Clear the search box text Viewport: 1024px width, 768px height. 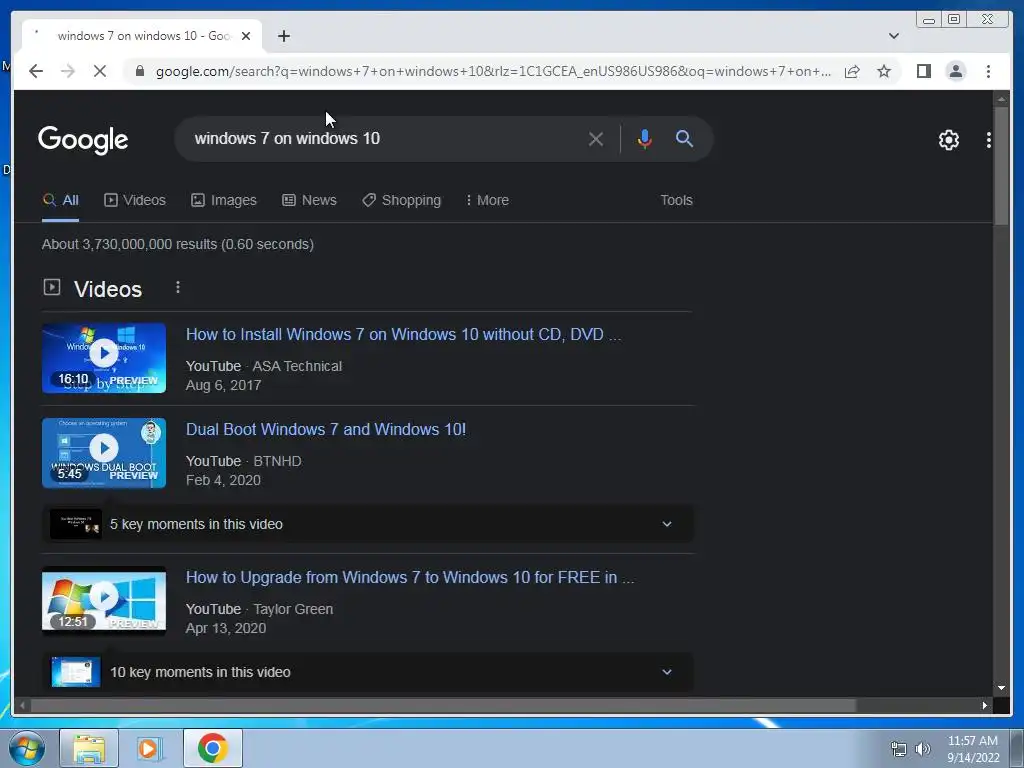596,138
